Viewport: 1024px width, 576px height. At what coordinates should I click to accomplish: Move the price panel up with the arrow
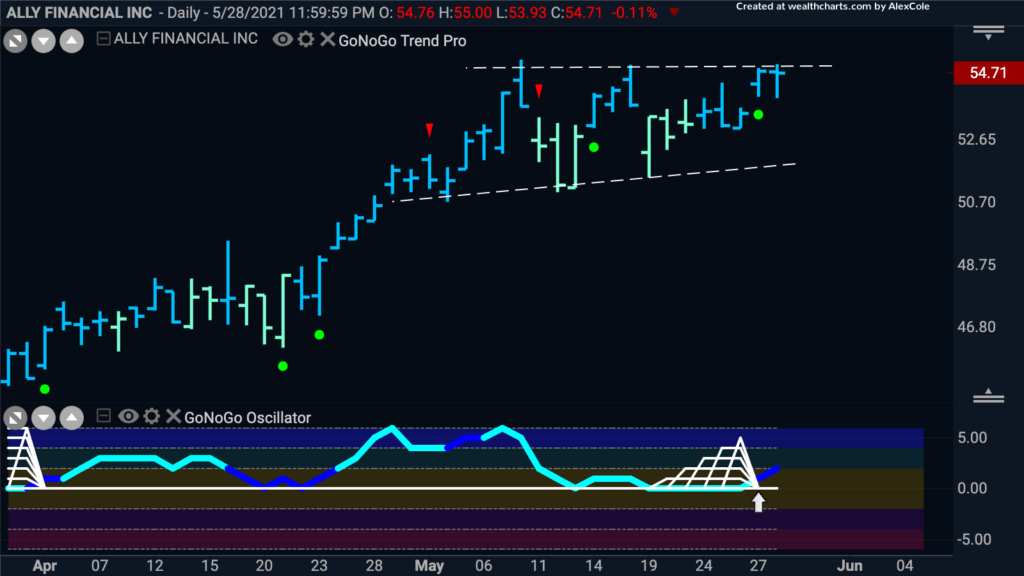(71, 42)
